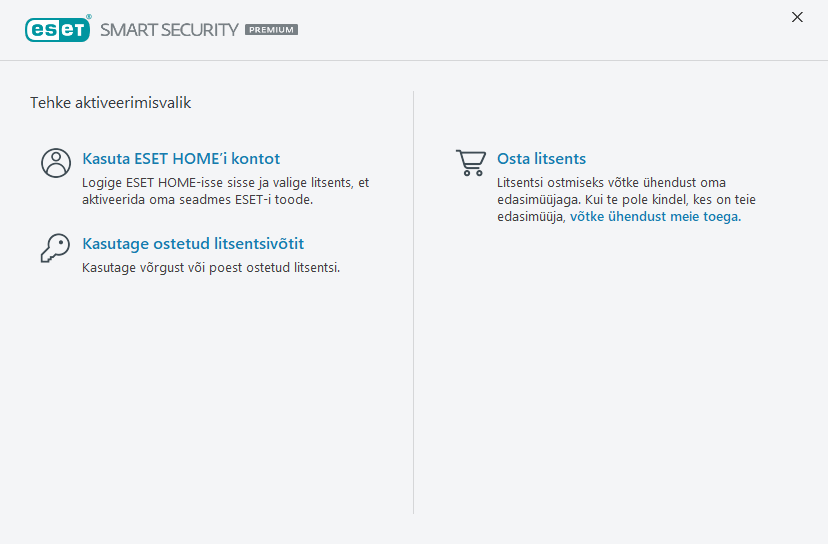Click the vertical divider between the two panels

[414, 300]
